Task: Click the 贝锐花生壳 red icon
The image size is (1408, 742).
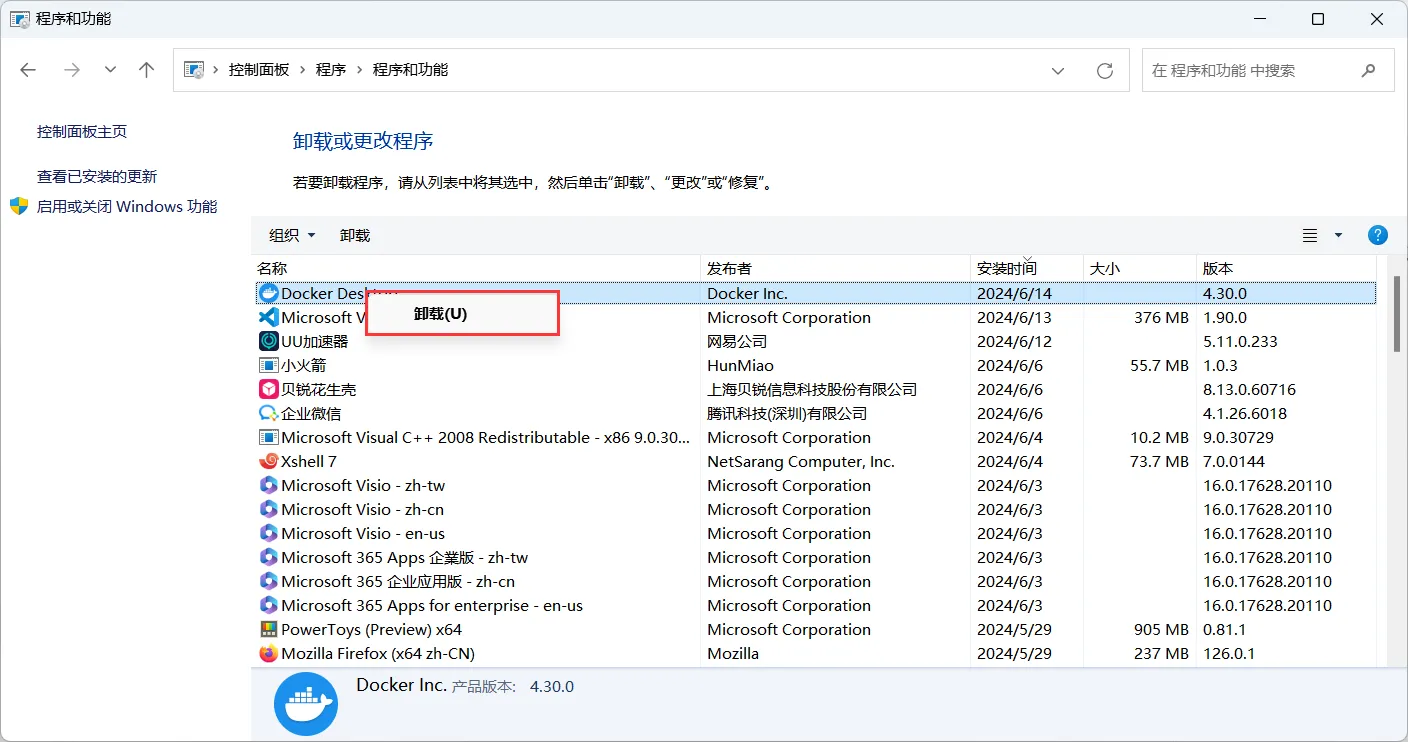Action: [x=268, y=389]
